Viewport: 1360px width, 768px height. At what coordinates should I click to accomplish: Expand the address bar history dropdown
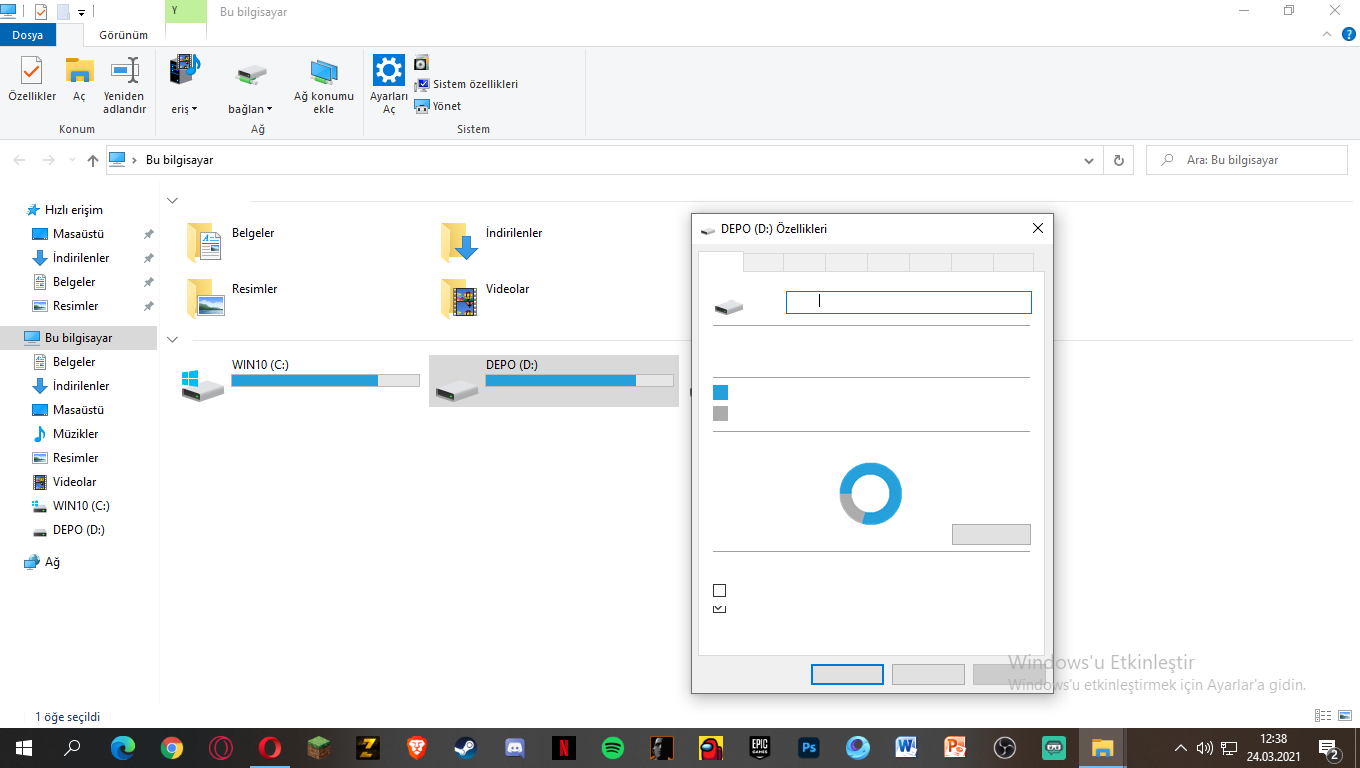tap(1089, 160)
